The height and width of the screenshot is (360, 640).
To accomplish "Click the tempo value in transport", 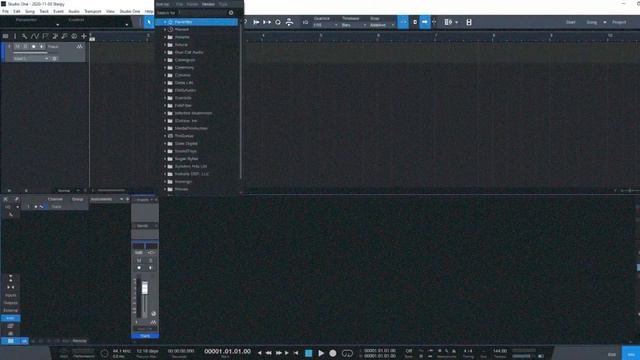I will click(500, 351).
